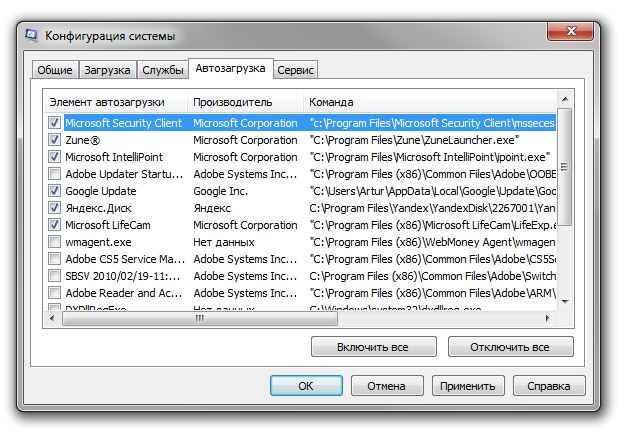Toggle the Microsoft IntelliPoint checkbox
The image size is (630, 441).
[x=54, y=157]
